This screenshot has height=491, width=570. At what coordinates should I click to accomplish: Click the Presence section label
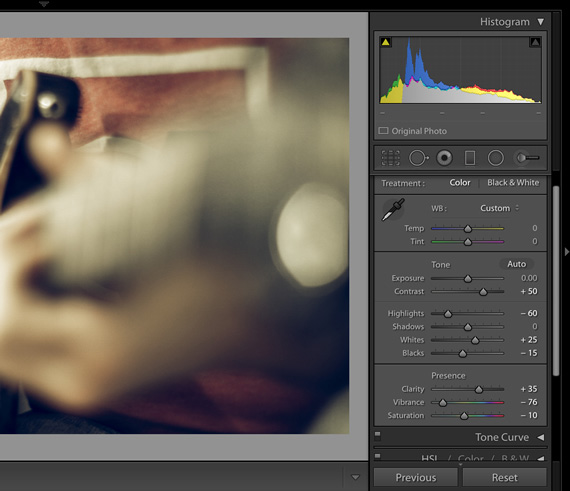click(x=448, y=375)
